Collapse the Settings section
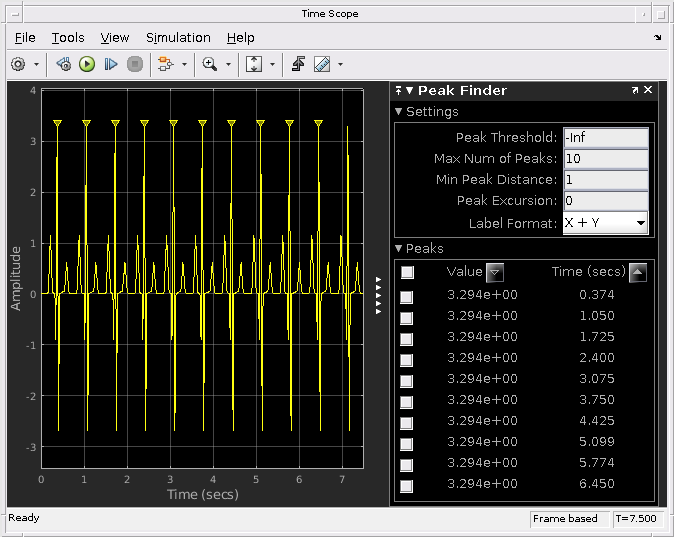This screenshot has height=537, width=674. click(x=400, y=112)
